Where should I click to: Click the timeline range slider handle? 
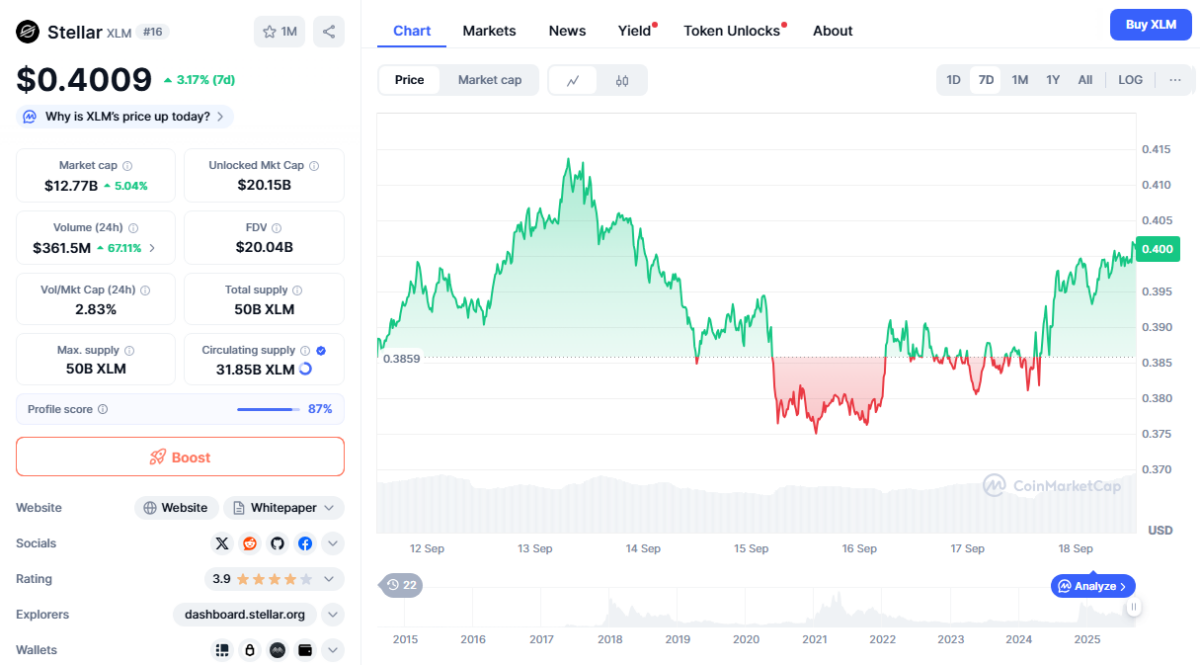[1134, 607]
